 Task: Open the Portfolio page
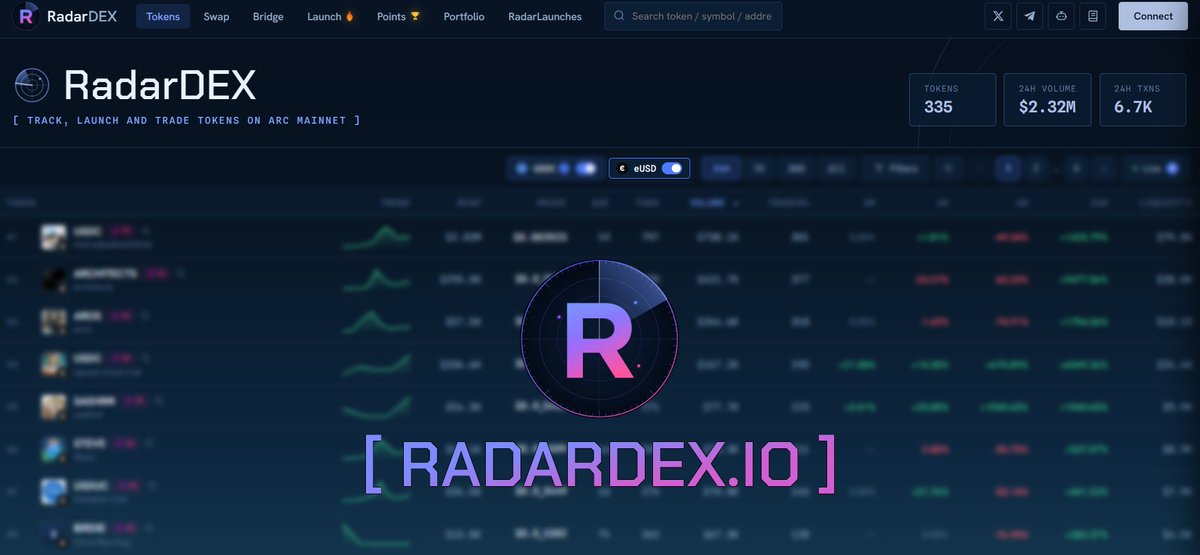click(x=464, y=16)
